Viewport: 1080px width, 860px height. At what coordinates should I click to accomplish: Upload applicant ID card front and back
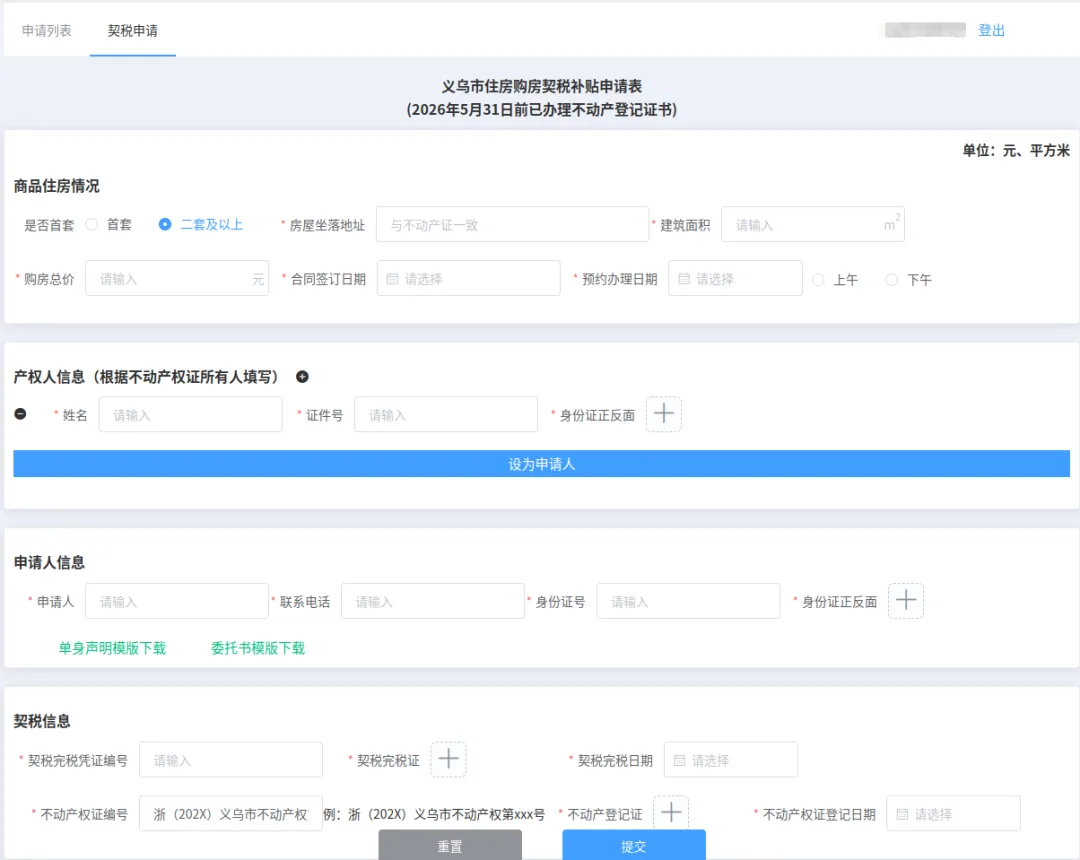coord(906,600)
